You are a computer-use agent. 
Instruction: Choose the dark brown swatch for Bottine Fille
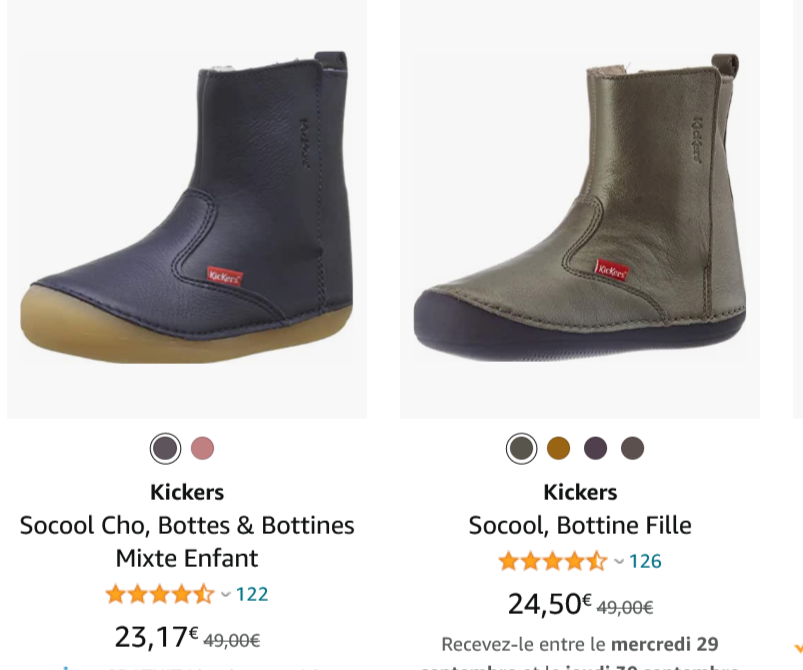click(632, 449)
